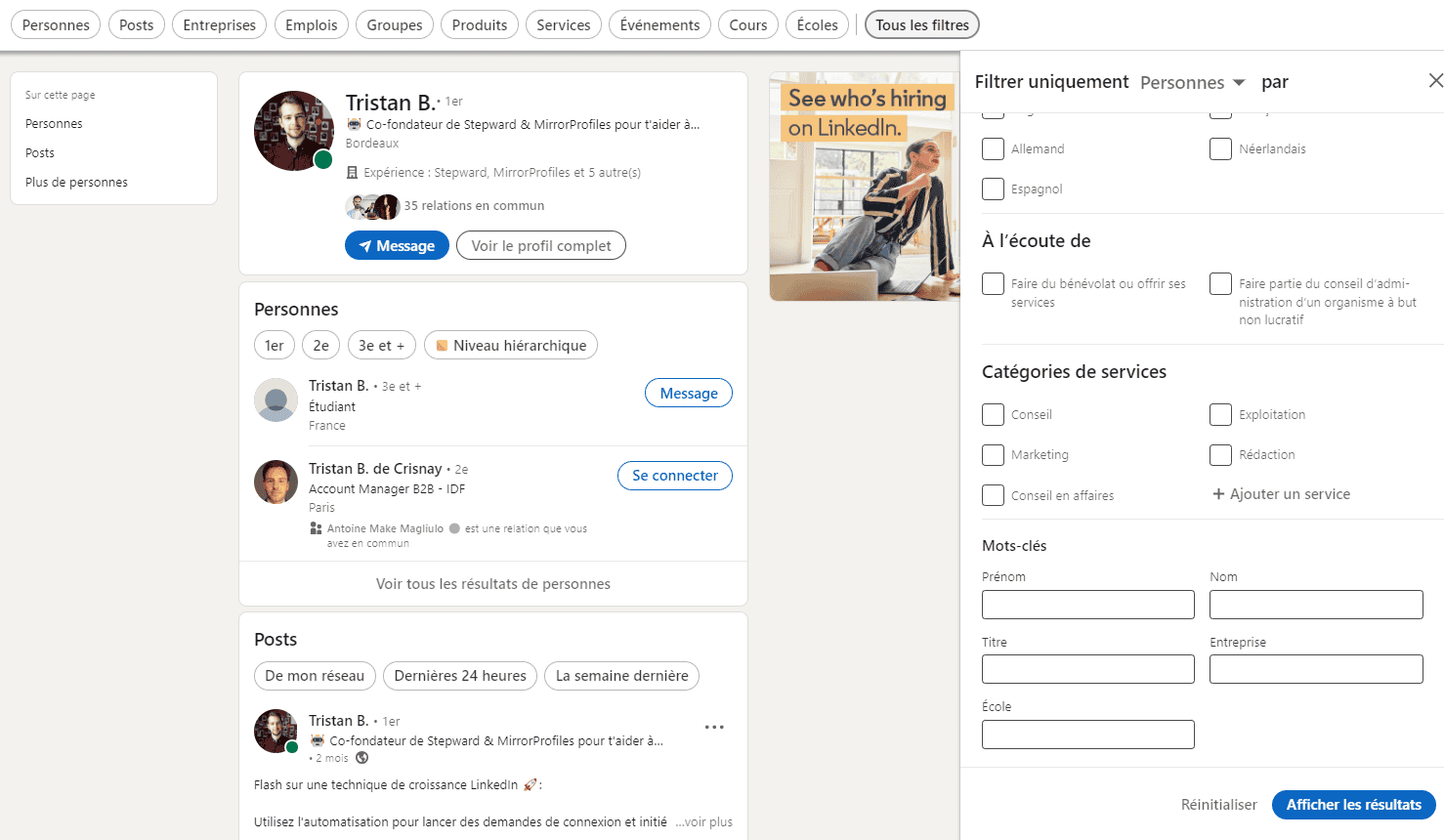Select the Écoles search tab
Image resolution: width=1444 pixels, height=840 pixels.
[818, 25]
